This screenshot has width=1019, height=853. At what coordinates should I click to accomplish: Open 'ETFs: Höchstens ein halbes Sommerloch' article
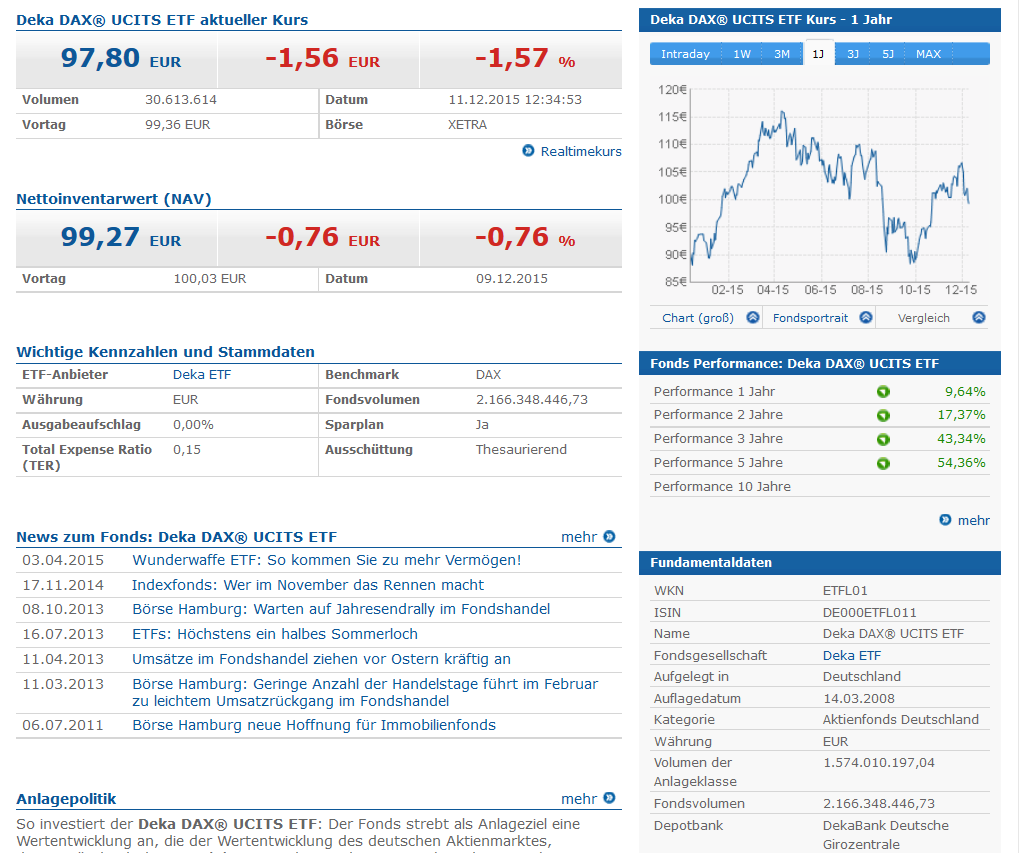(274, 633)
